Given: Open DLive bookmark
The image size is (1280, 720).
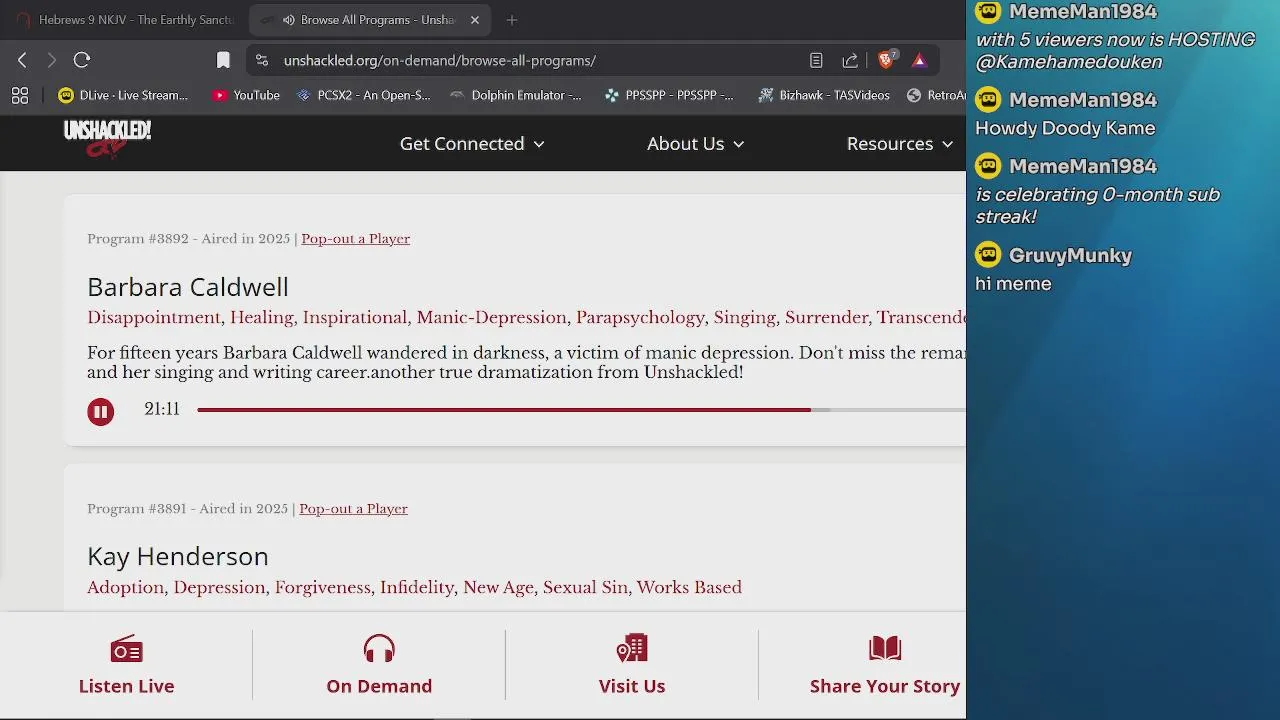Looking at the screenshot, I should [x=123, y=95].
